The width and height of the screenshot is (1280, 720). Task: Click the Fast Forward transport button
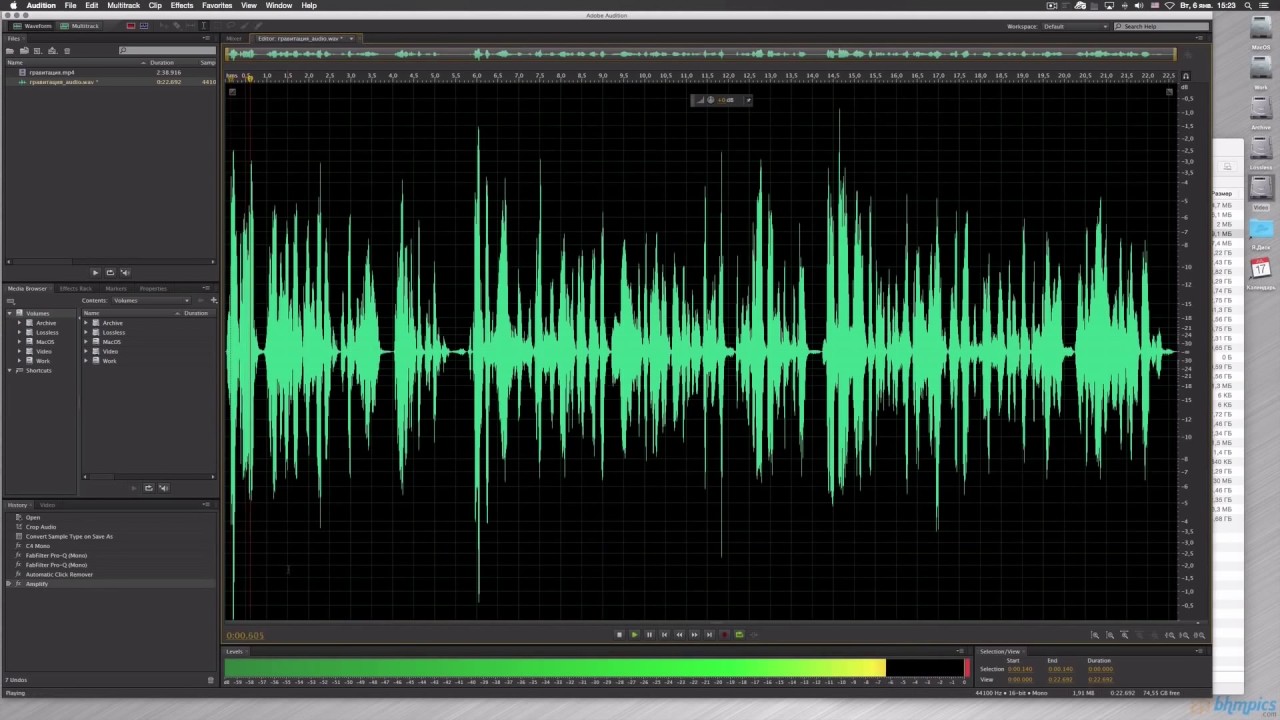pyautogui.click(x=694, y=634)
